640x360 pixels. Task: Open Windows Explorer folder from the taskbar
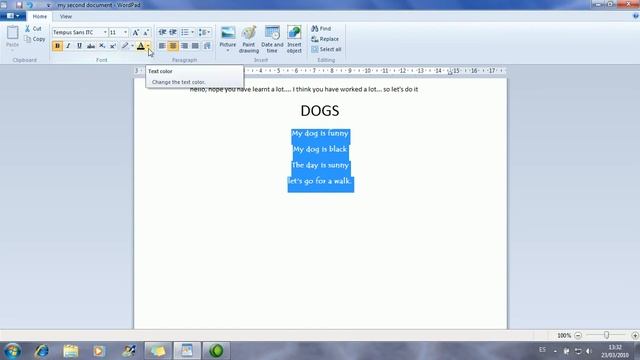pos(71,351)
